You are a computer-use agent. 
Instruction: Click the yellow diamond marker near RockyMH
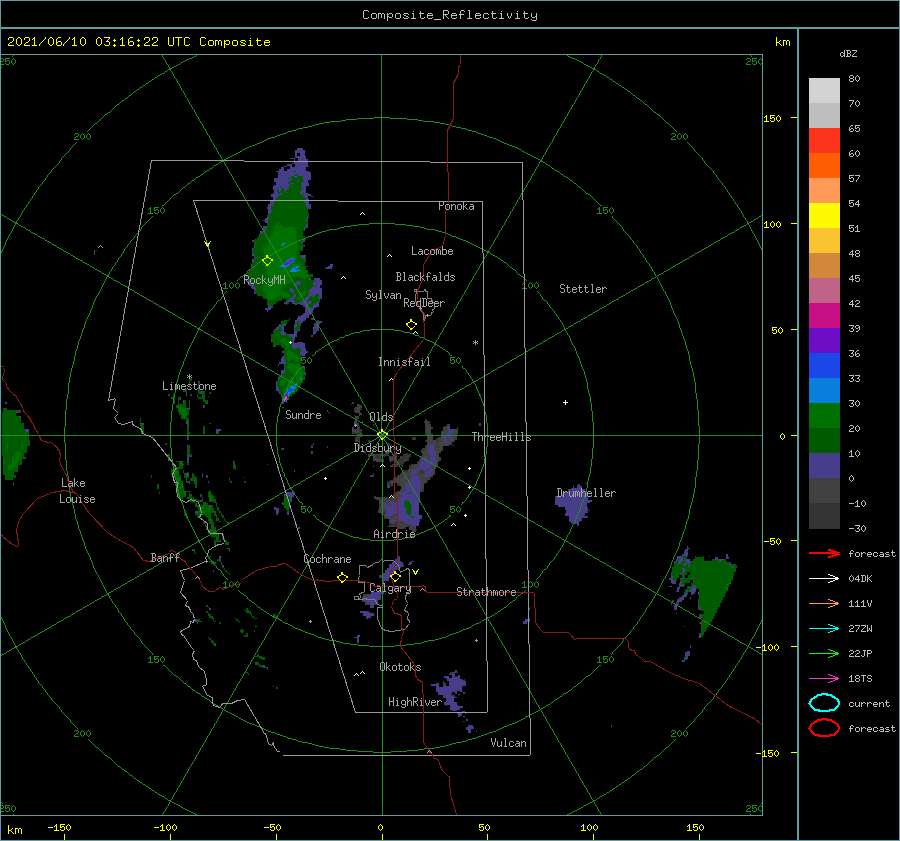pyautogui.click(x=267, y=261)
